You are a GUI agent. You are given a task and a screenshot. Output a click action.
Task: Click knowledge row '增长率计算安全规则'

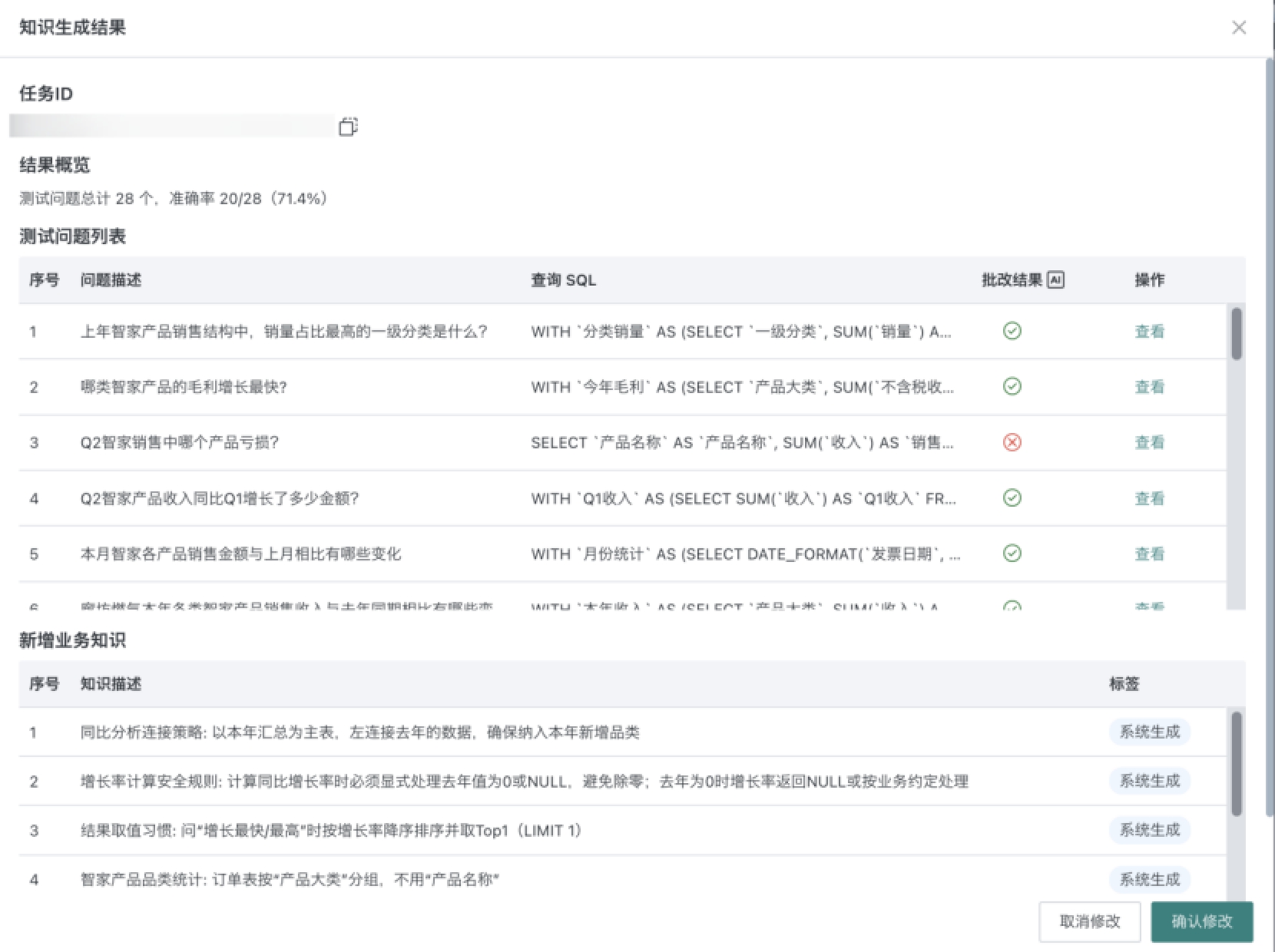pyautogui.click(x=622, y=782)
